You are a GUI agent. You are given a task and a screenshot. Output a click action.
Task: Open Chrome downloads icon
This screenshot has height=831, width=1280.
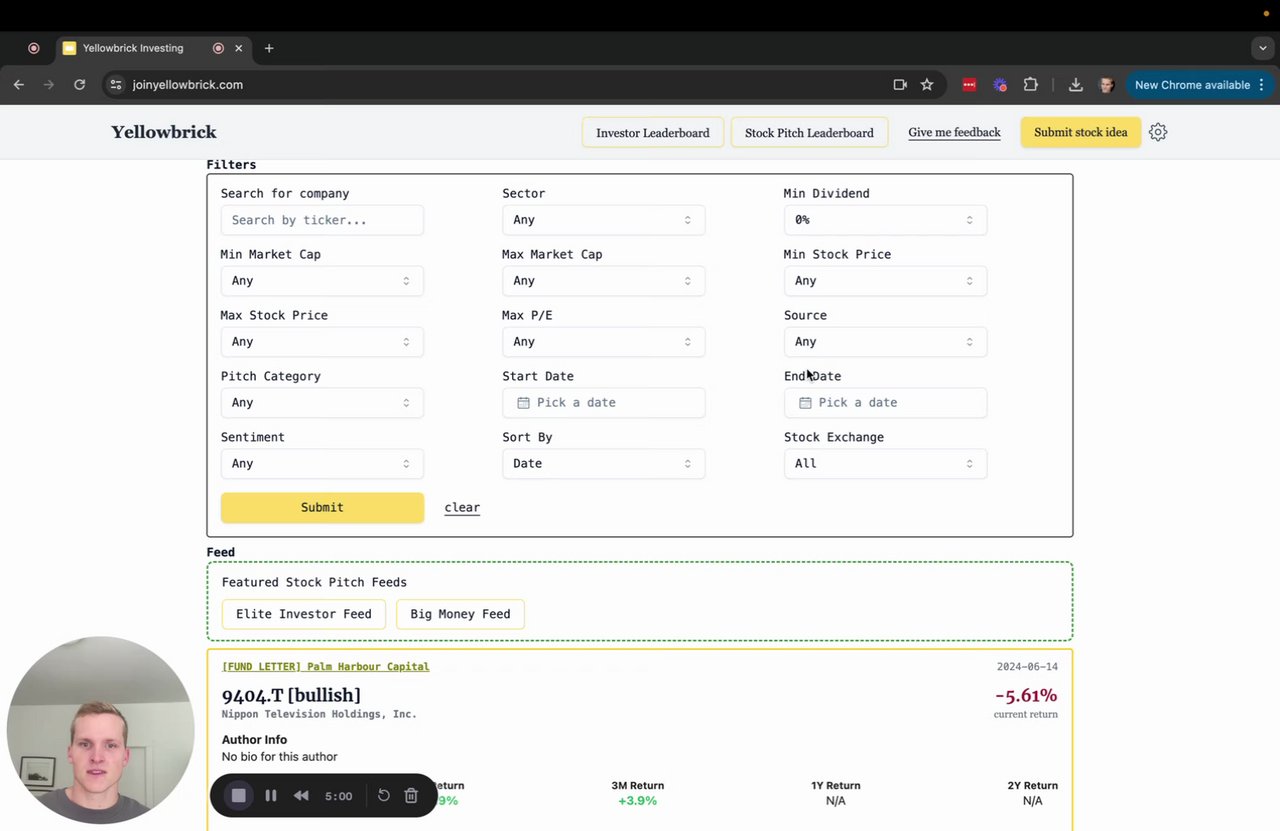coord(1076,85)
